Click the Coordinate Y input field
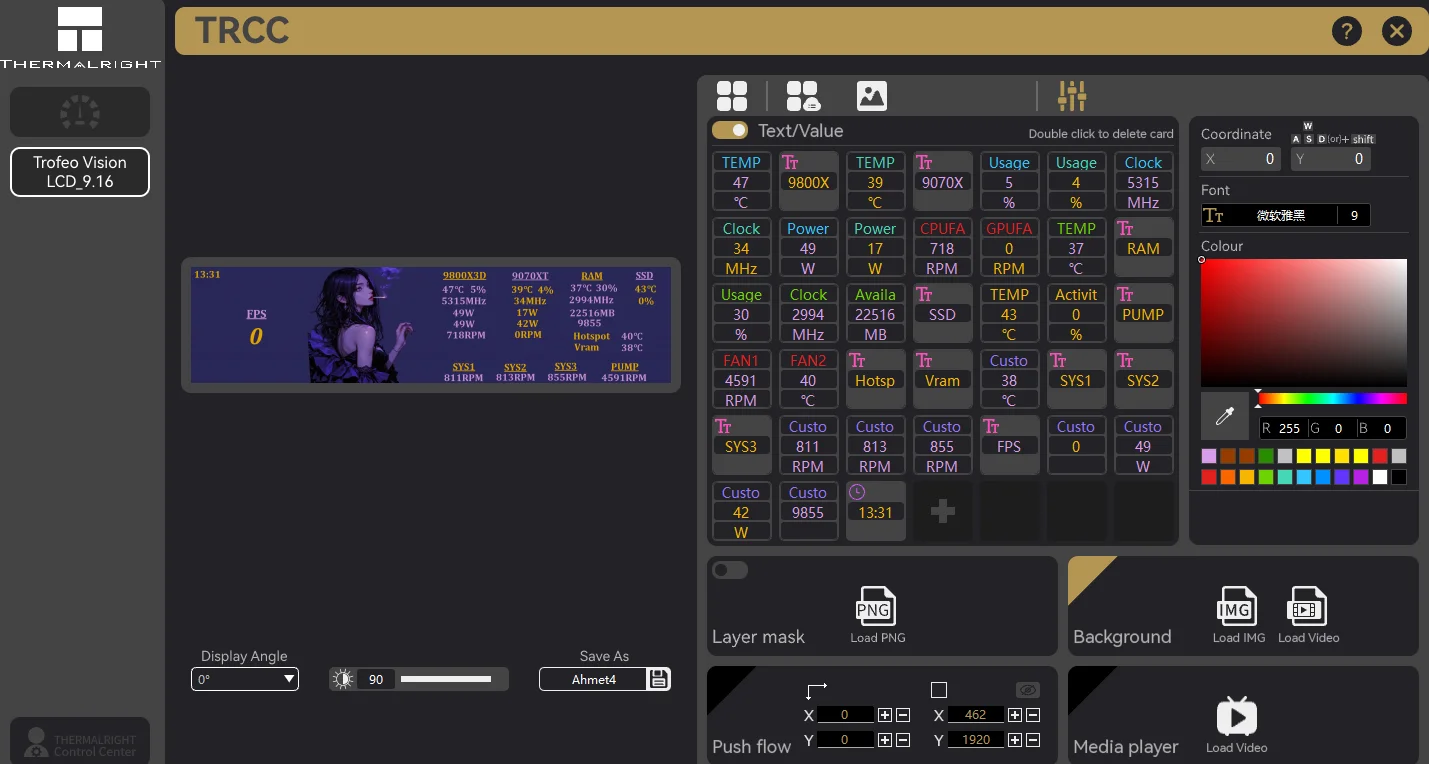Image resolution: width=1429 pixels, height=764 pixels. (x=1330, y=159)
